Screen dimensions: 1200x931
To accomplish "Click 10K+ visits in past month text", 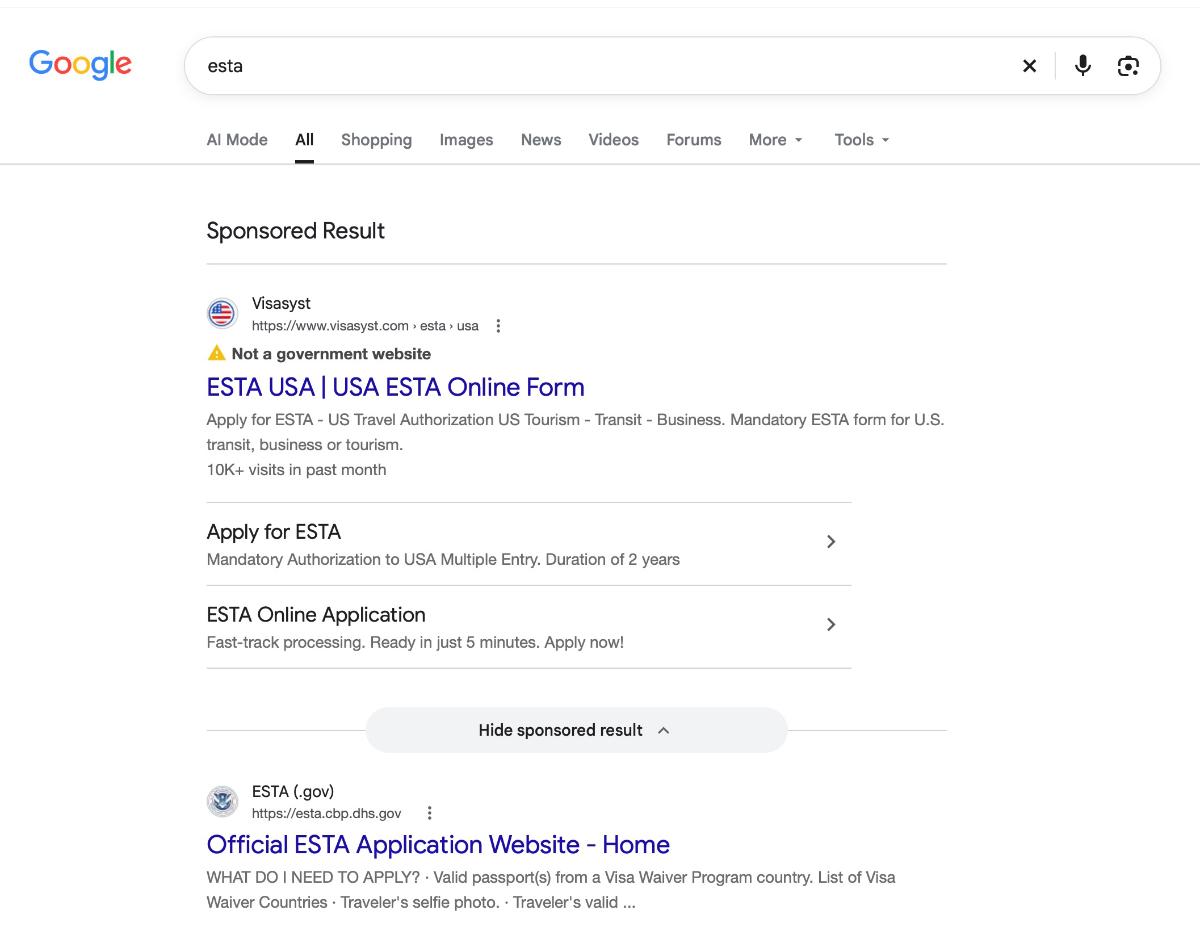I will coord(296,470).
